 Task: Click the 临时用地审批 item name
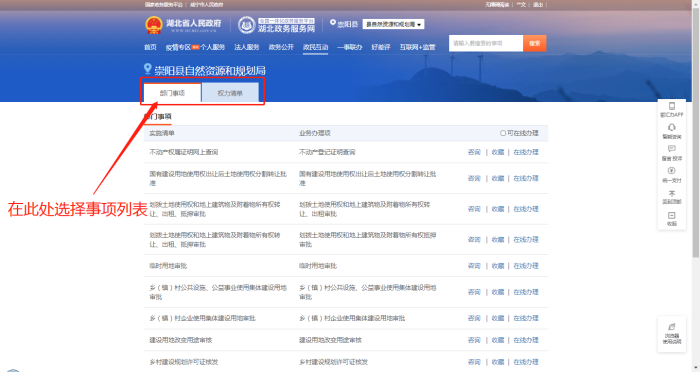tap(168, 266)
